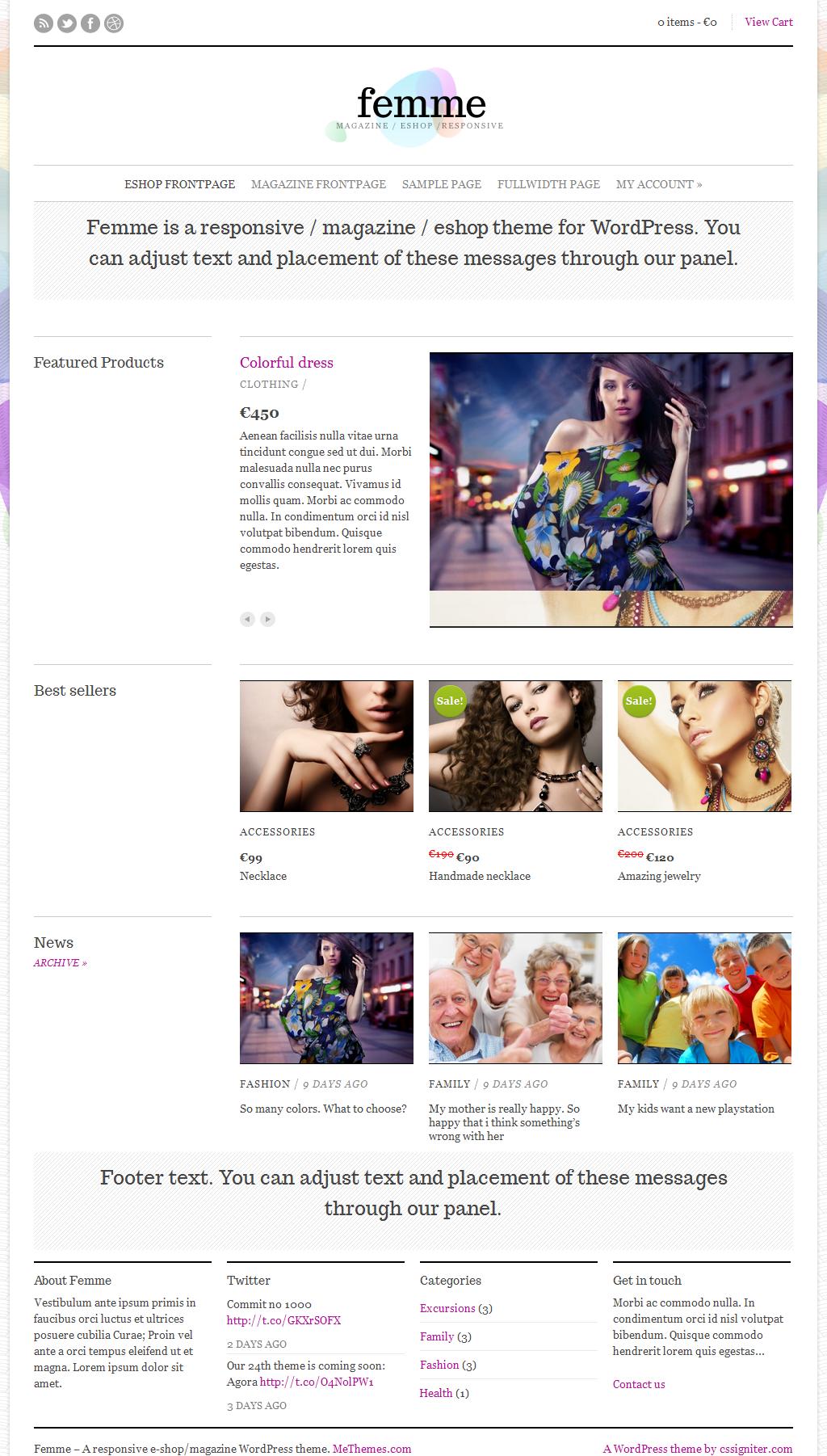Select the Fullwidth Page menu item

point(548,184)
